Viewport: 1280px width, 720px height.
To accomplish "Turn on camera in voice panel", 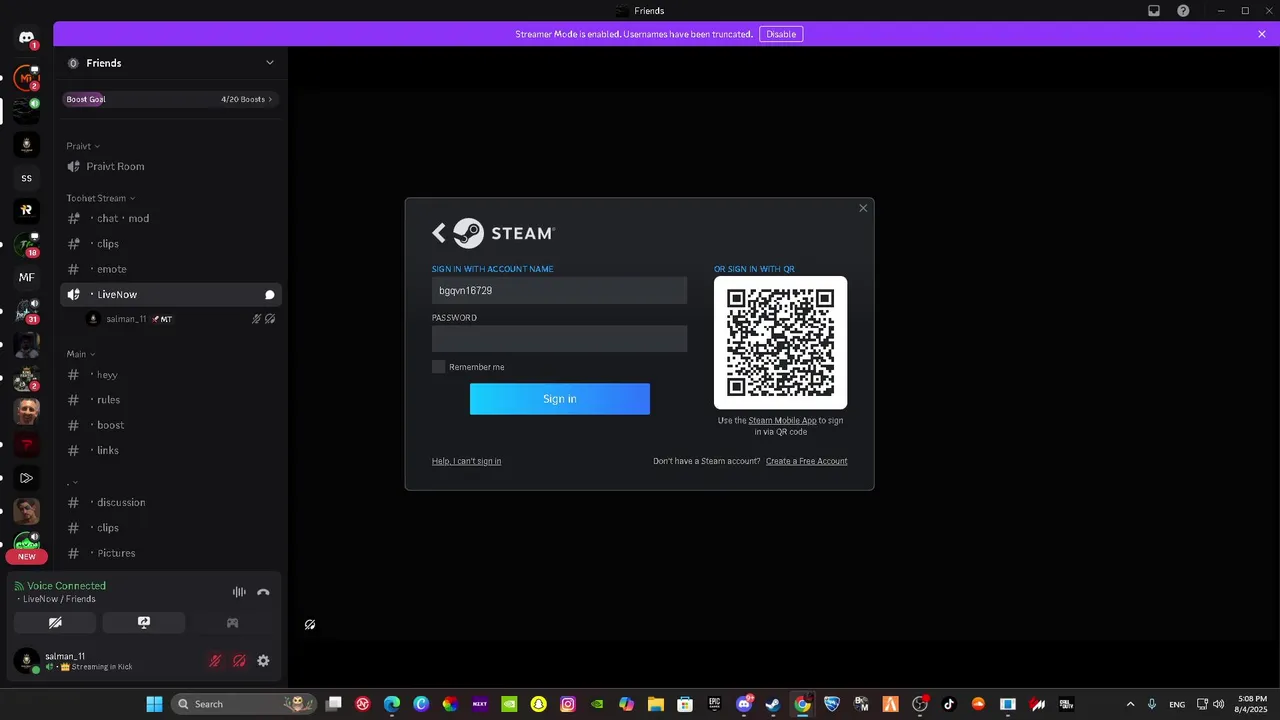I will [55, 622].
